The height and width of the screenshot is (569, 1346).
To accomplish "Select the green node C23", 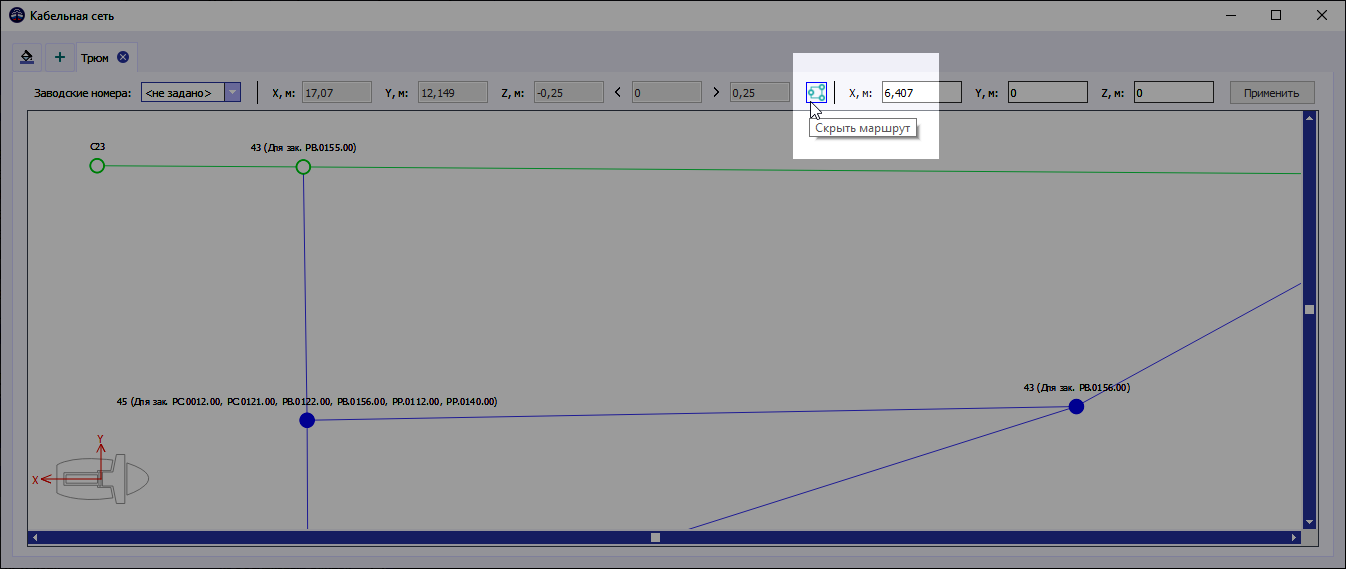I will tap(97, 166).
